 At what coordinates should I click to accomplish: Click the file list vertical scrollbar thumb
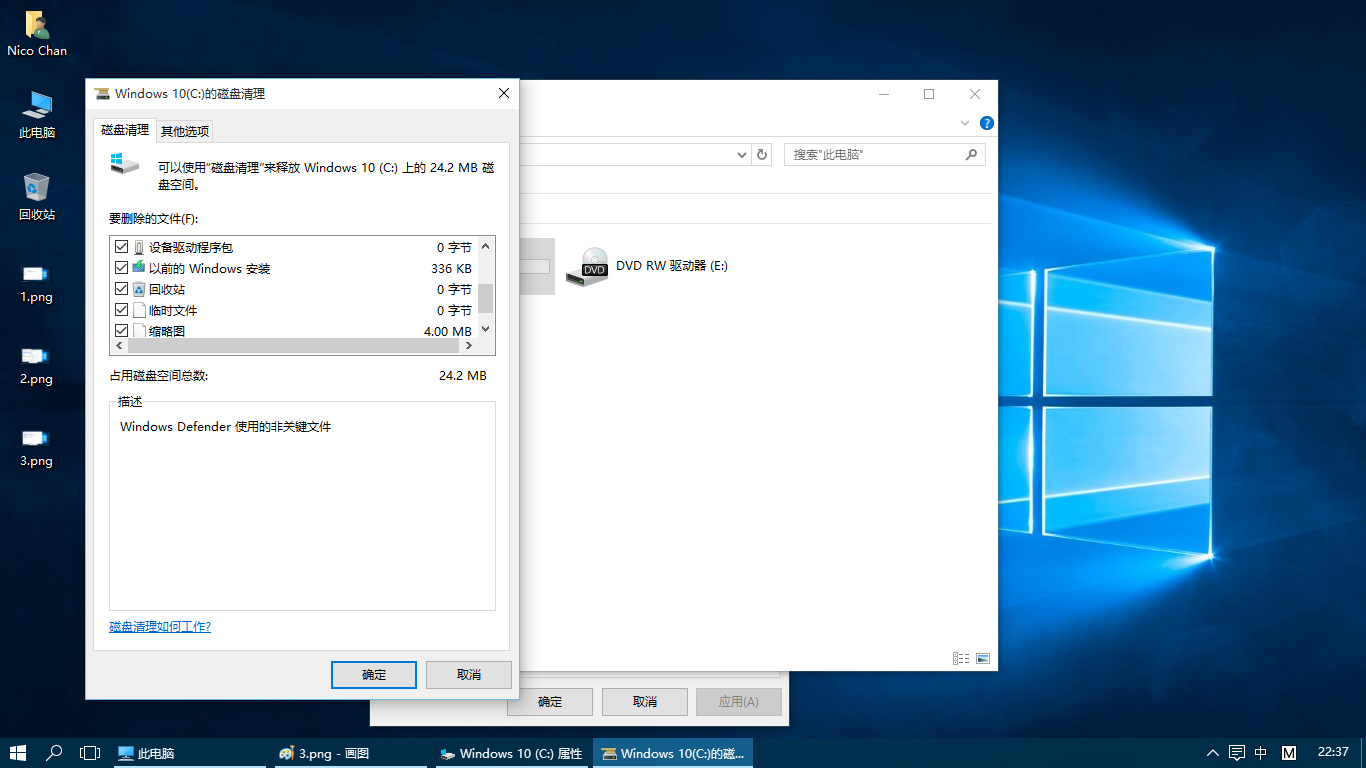[486, 298]
